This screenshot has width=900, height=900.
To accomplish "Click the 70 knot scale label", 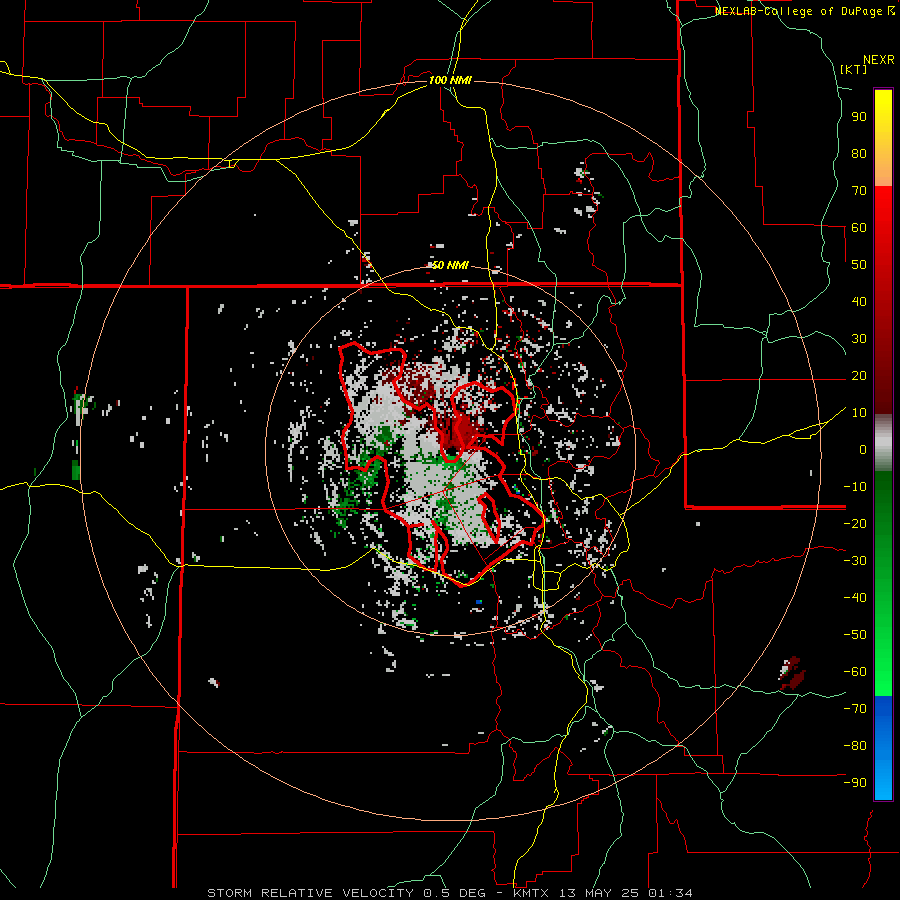I will pos(859,191).
